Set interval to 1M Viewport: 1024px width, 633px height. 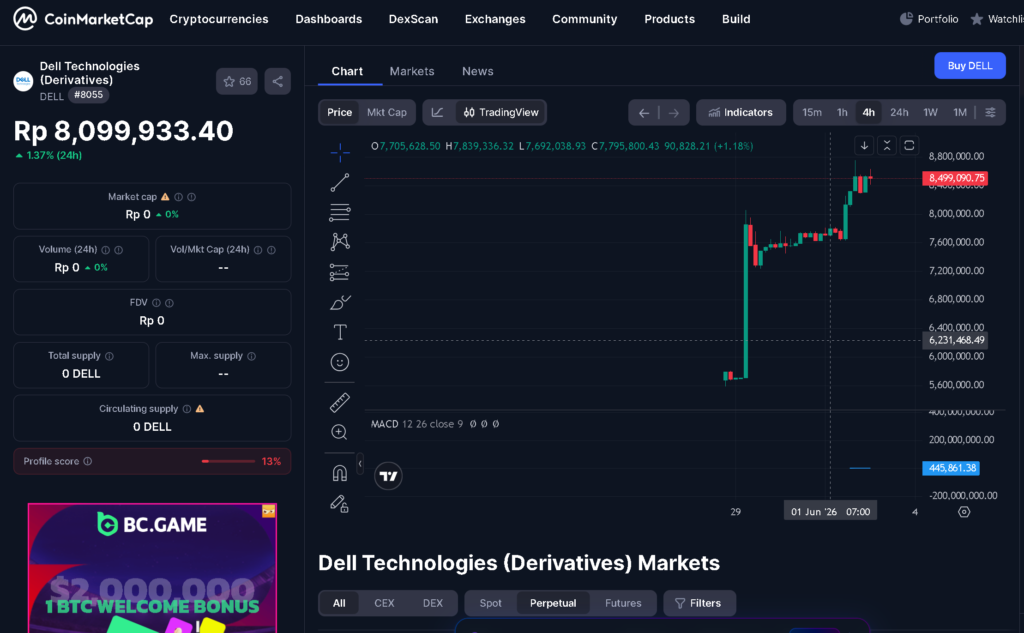click(x=959, y=112)
